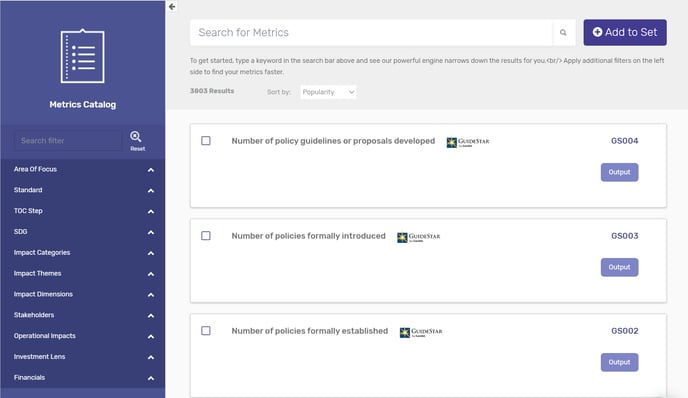Click the Output button for GS004

pos(619,172)
